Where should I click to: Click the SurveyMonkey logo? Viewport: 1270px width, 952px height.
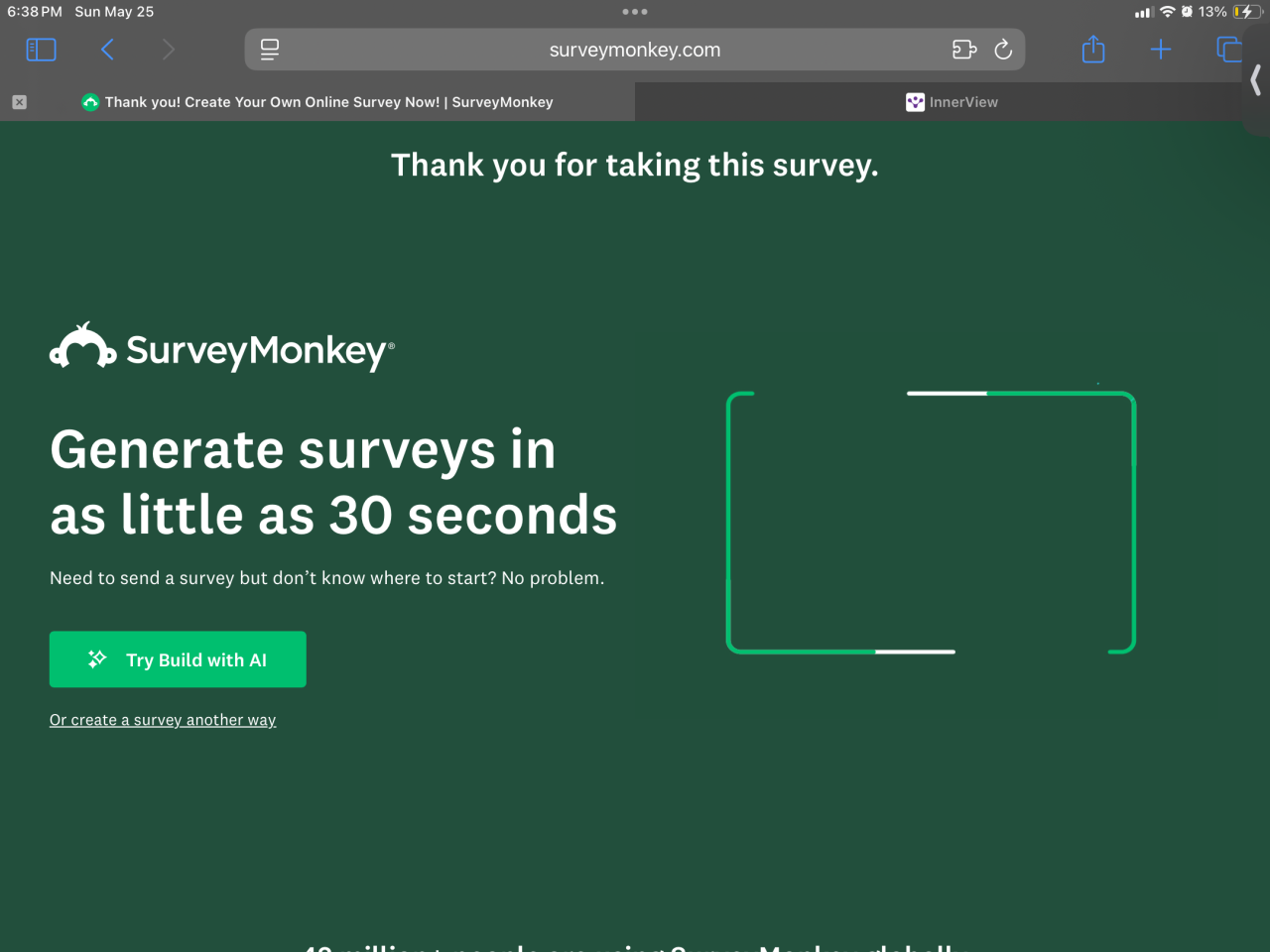tap(222, 347)
